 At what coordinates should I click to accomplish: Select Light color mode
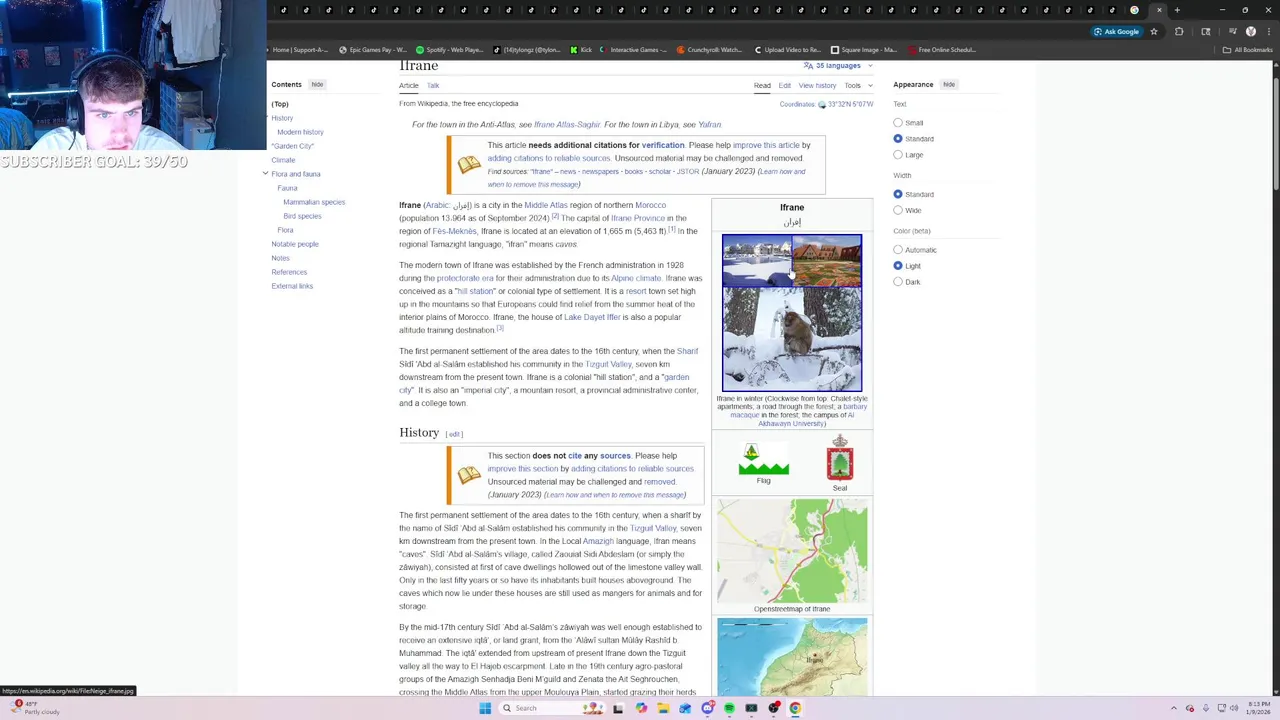click(x=898, y=266)
